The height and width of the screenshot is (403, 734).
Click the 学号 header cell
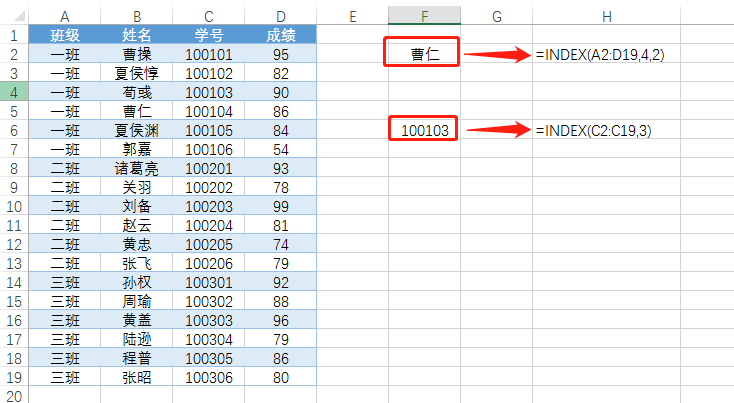point(208,35)
